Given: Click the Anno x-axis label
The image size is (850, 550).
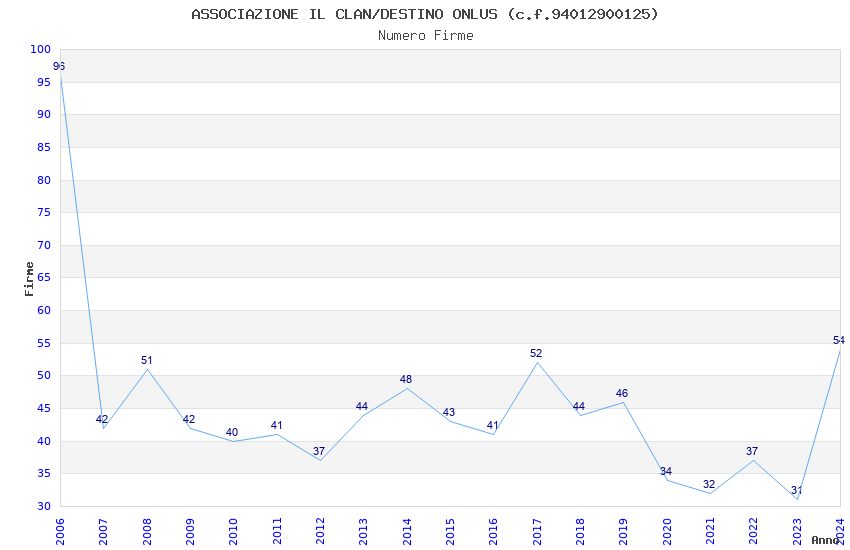Looking at the screenshot, I should 825,540.
